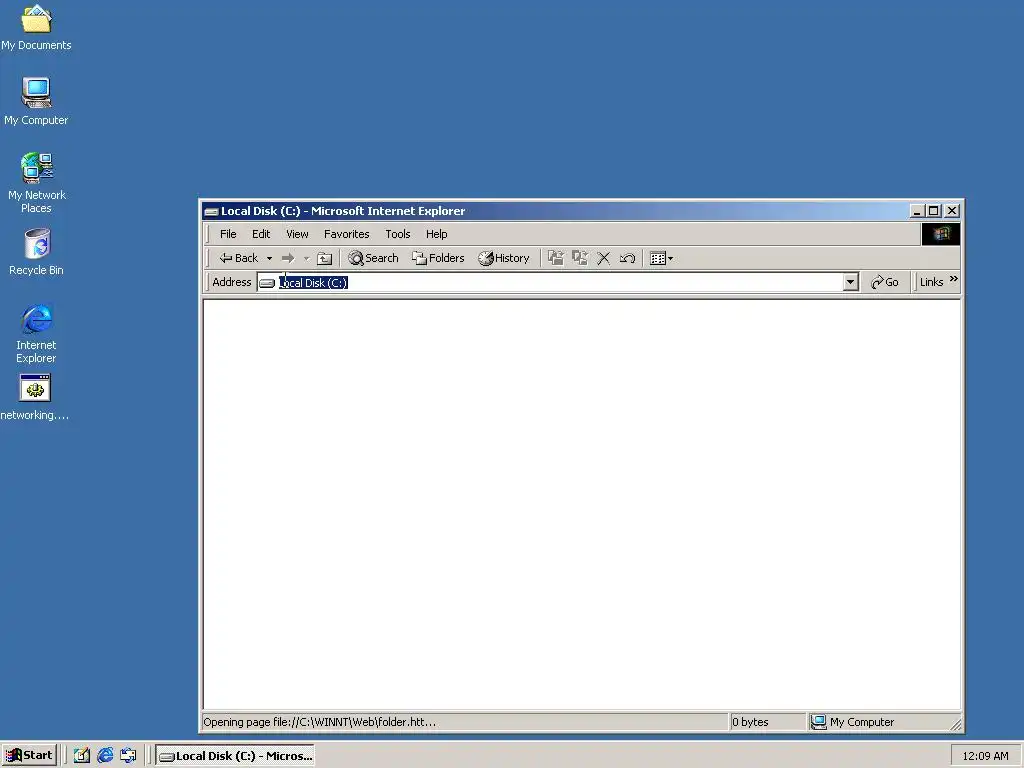Click Local Disk (C:) taskbar button
This screenshot has width=1024, height=768.
[235, 756]
